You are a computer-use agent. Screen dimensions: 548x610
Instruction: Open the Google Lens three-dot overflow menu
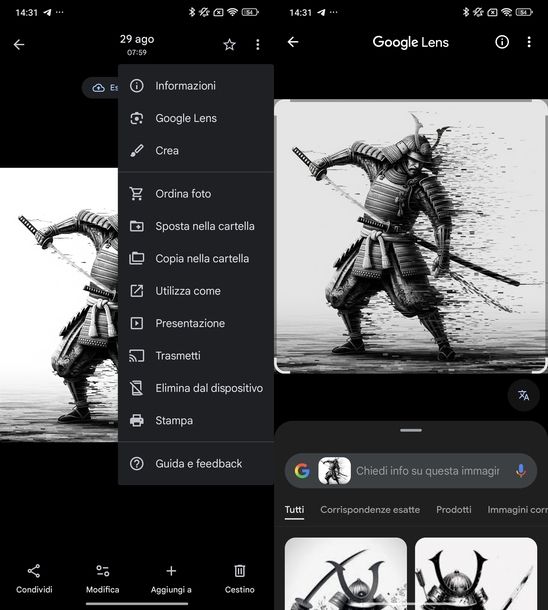pyautogui.click(x=529, y=42)
